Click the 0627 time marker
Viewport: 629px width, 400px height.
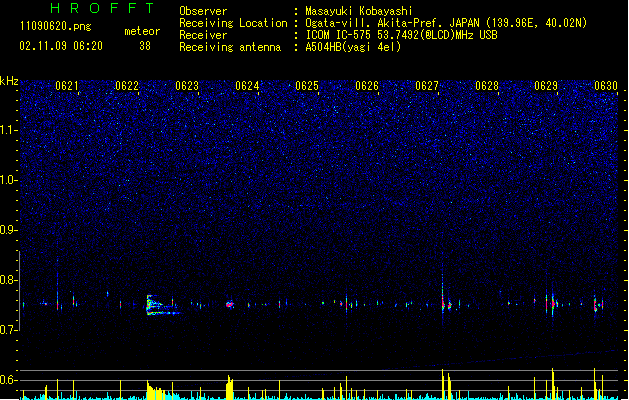(427, 86)
